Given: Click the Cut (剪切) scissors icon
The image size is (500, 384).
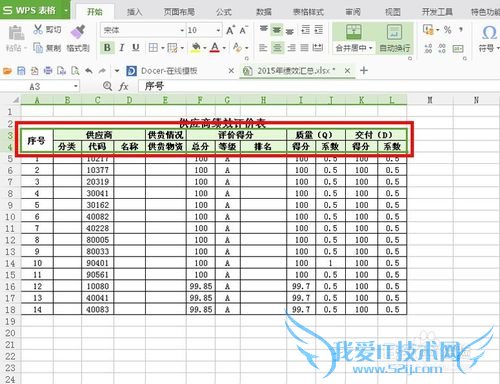Looking at the screenshot, I should click(x=38, y=29).
